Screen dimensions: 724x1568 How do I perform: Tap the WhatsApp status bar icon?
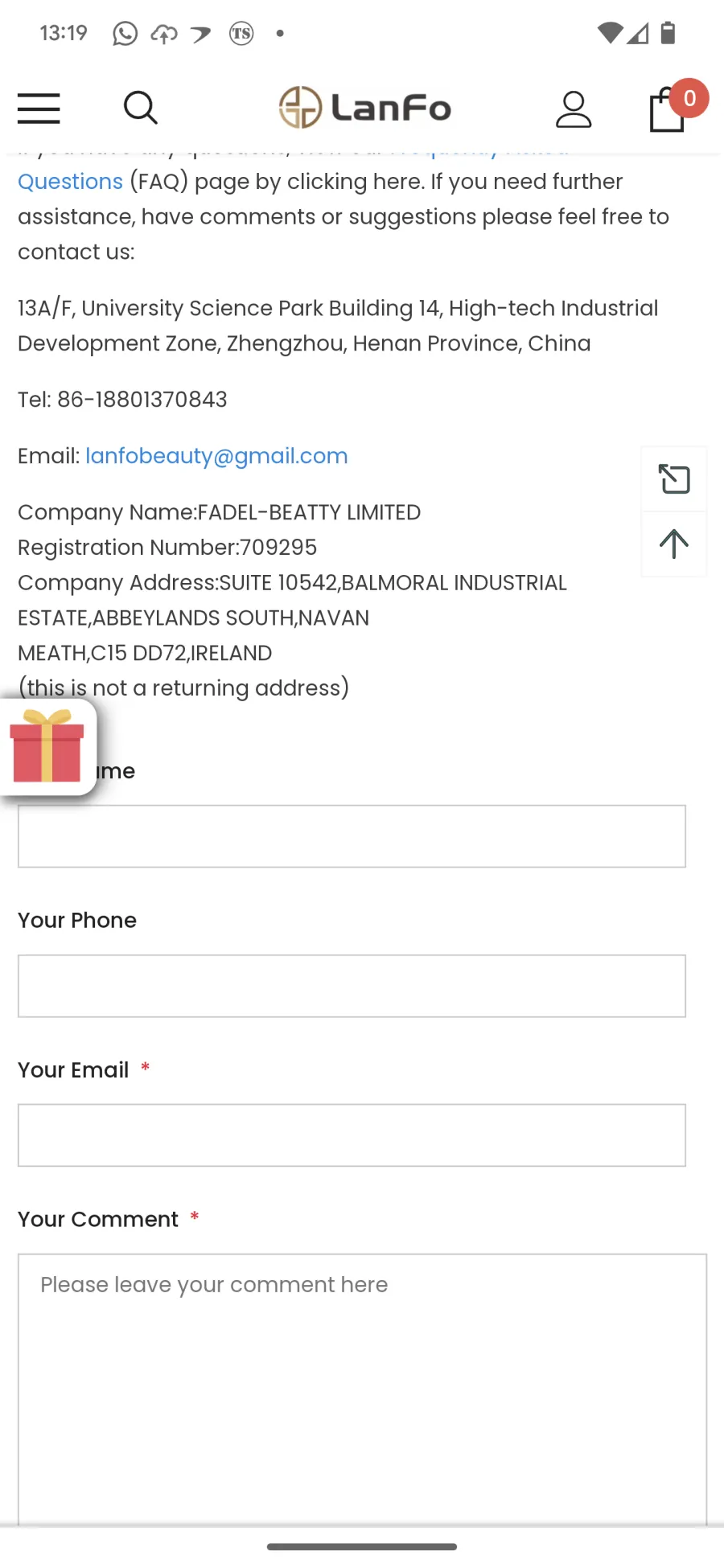pos(125,34)
